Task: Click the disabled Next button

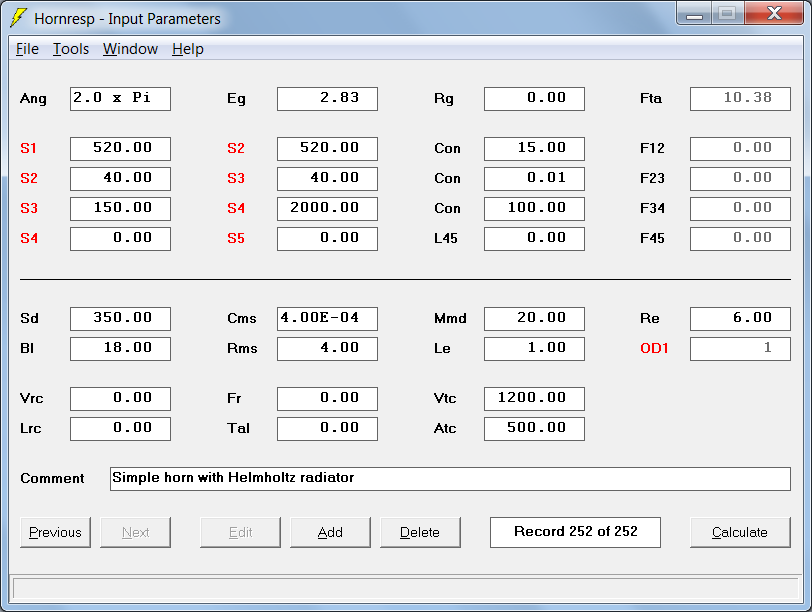Action: 135,532
